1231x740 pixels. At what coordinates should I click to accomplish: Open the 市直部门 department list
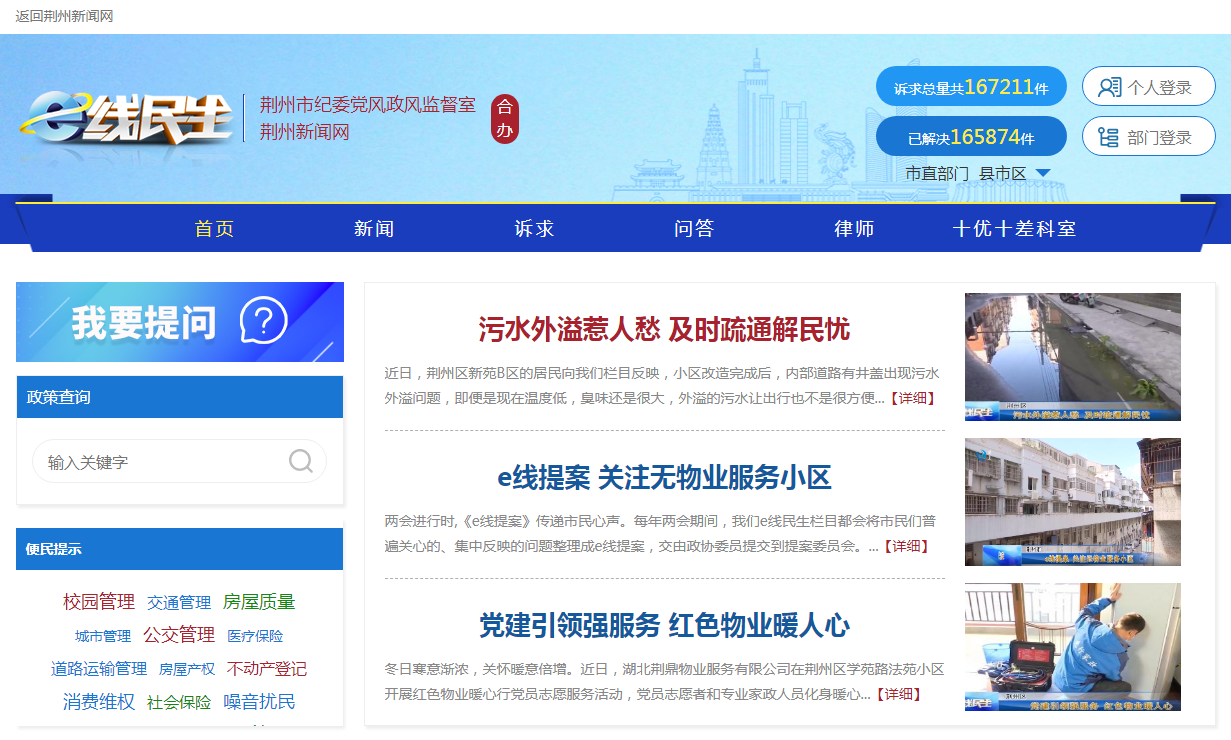(936, 173)
